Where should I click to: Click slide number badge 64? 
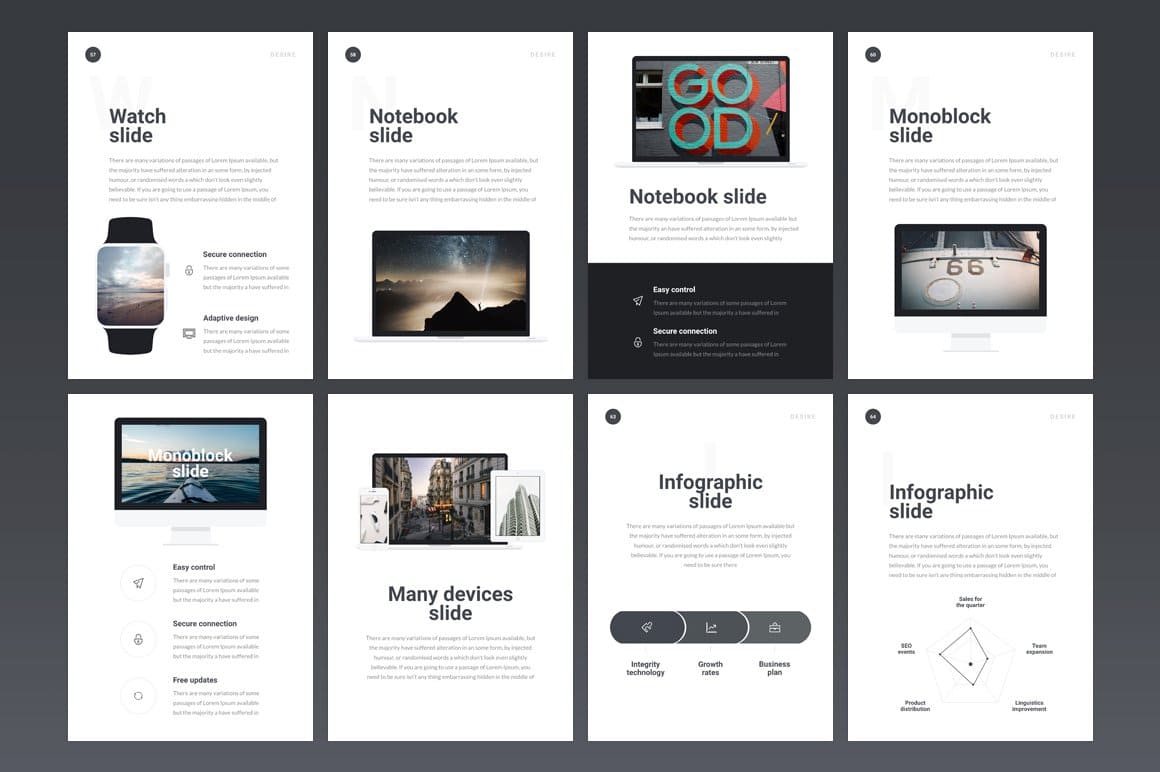click(x=872, y=416)
